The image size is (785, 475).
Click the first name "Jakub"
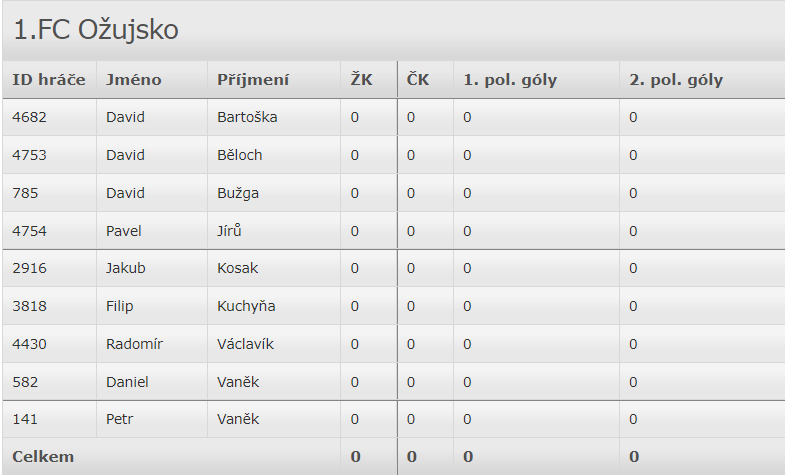(126, 268)
